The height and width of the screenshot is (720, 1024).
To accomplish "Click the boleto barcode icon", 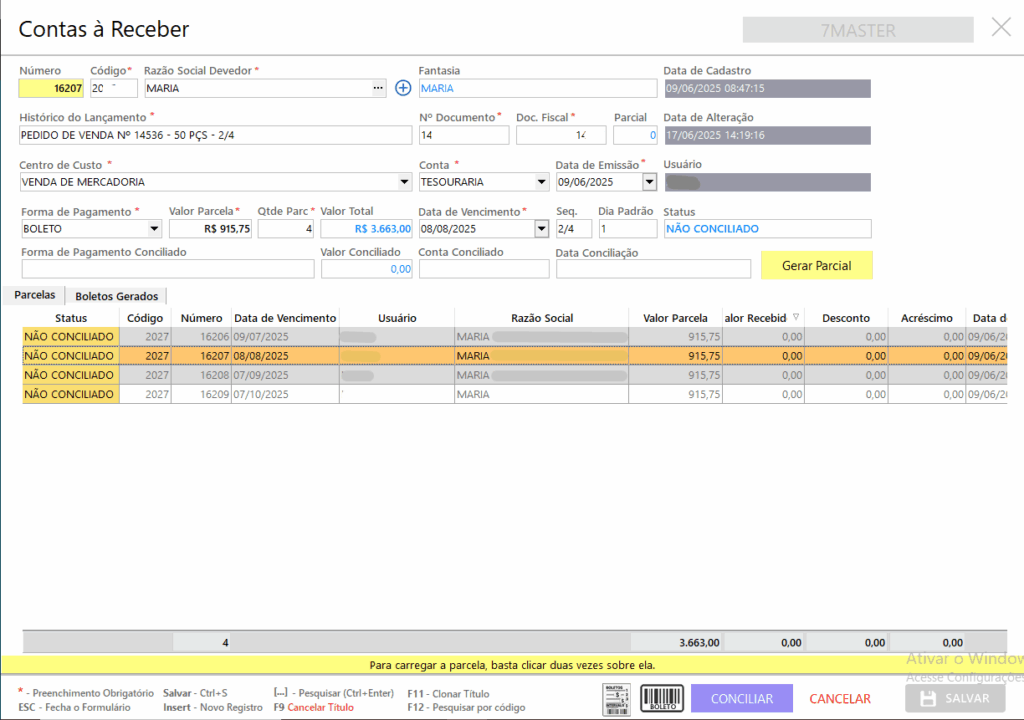I will point(661,698).
